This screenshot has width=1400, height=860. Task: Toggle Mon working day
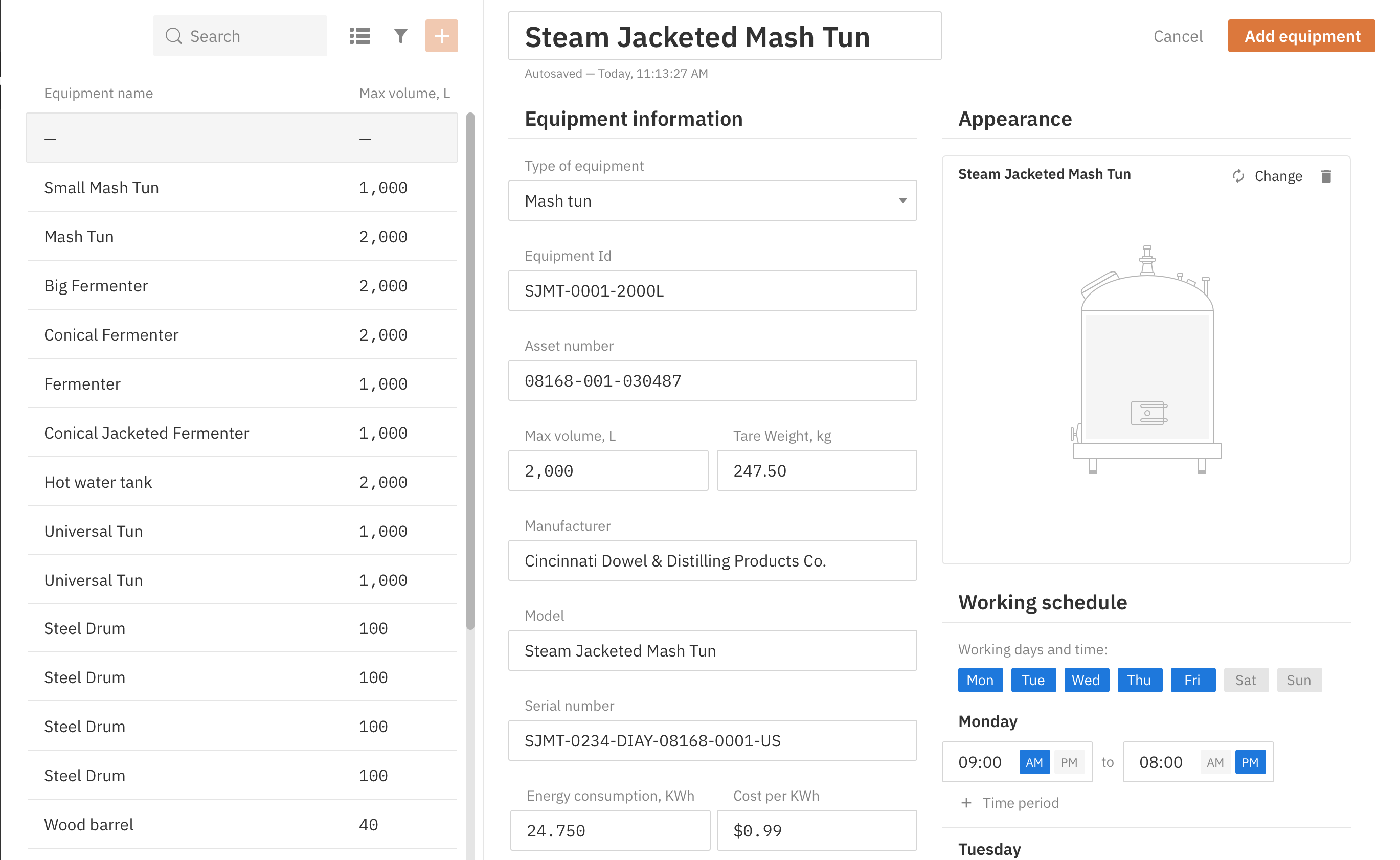pyautogui.click(x=980, y=680)
